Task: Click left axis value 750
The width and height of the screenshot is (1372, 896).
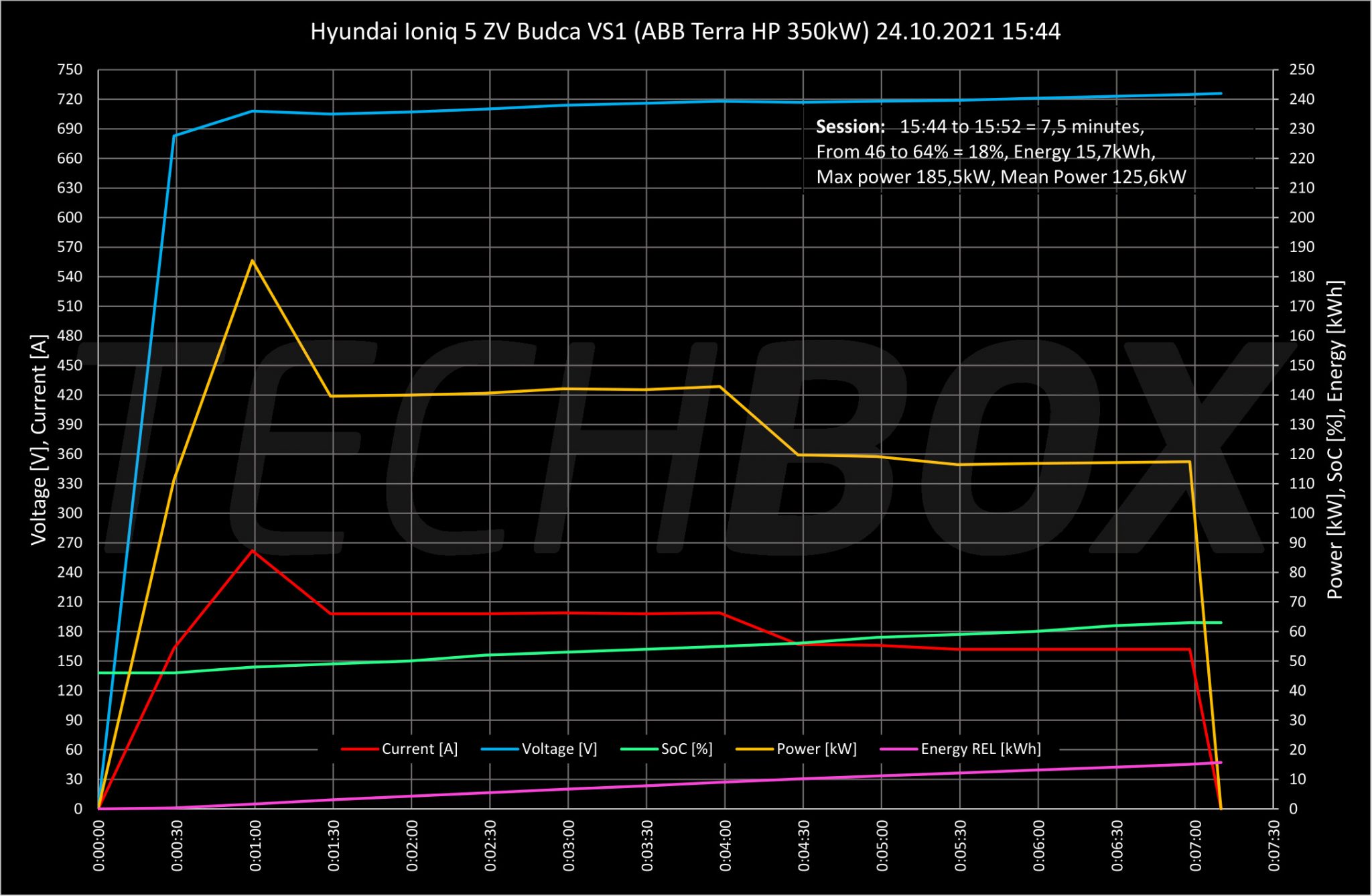Action: point(70,70)
